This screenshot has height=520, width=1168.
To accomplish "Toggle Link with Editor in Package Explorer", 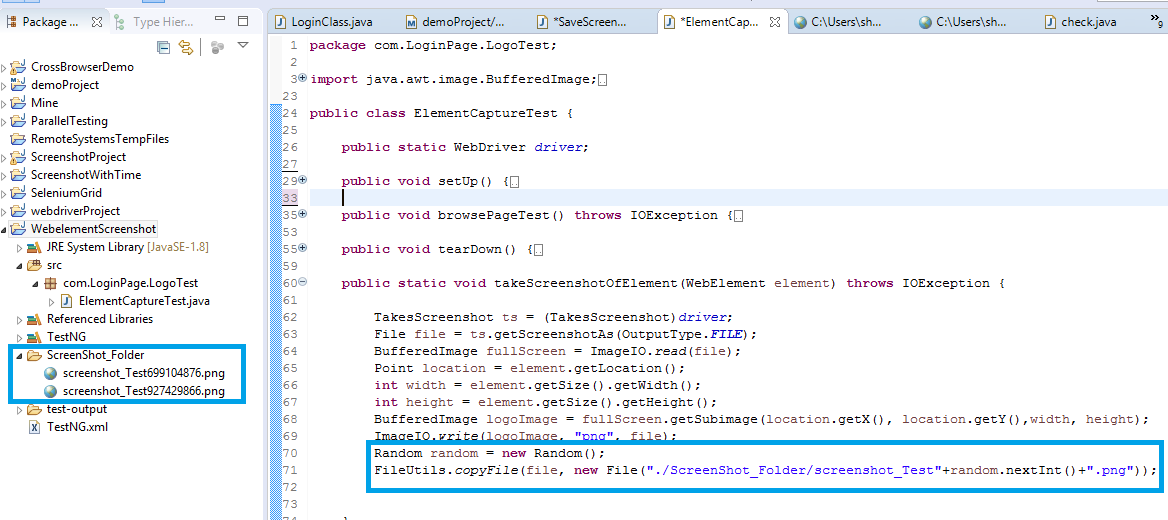I will 186,48.
